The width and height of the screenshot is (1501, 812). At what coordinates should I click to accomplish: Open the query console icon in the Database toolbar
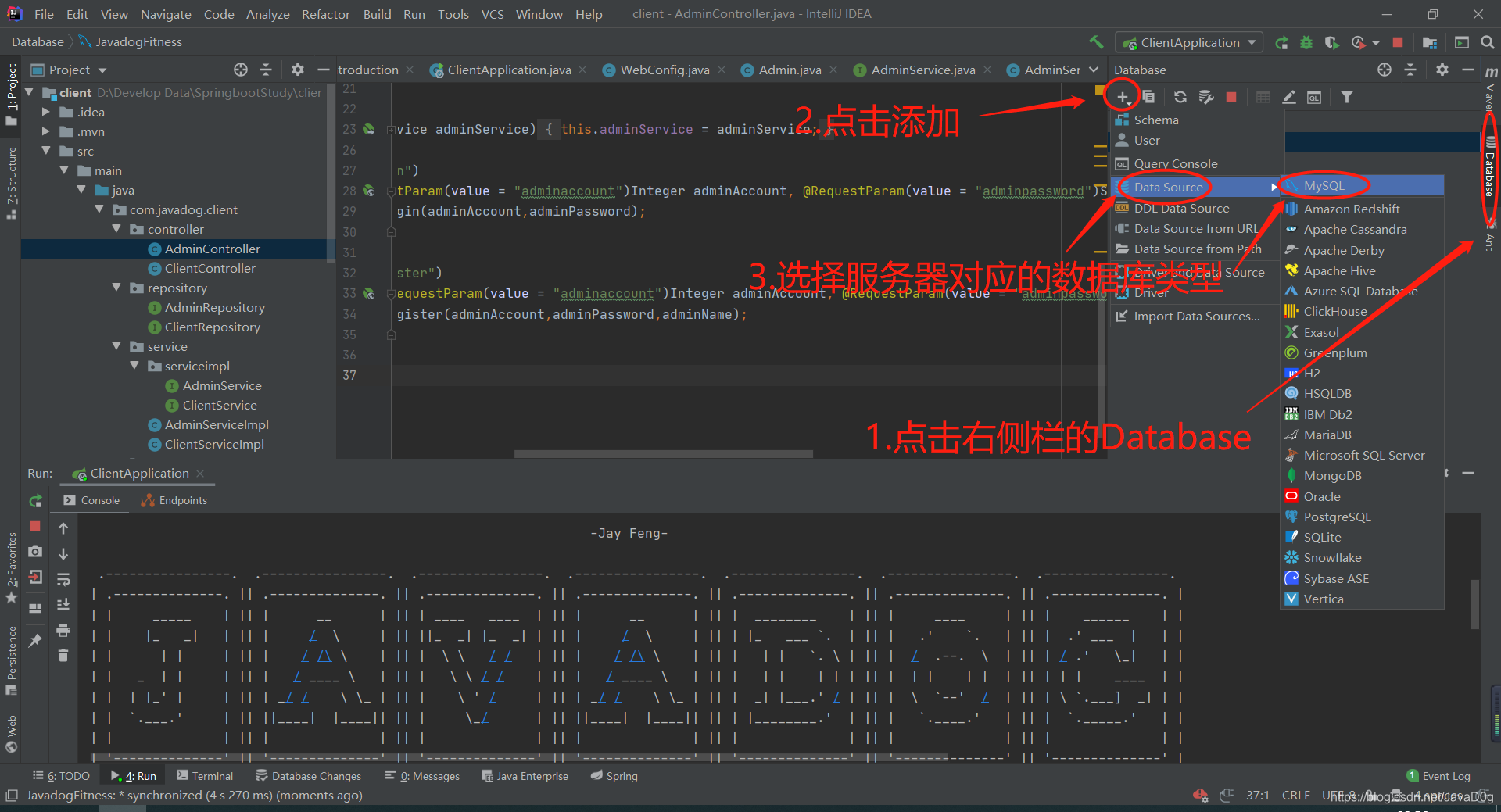[x=1314, y=97]
